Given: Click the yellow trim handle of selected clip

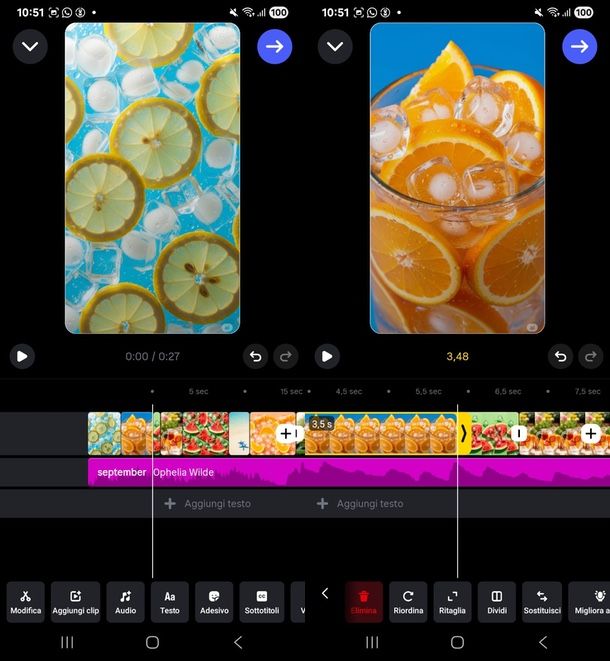Looking at the screenshot, I should pyautogui.click(x=464, y=434).
